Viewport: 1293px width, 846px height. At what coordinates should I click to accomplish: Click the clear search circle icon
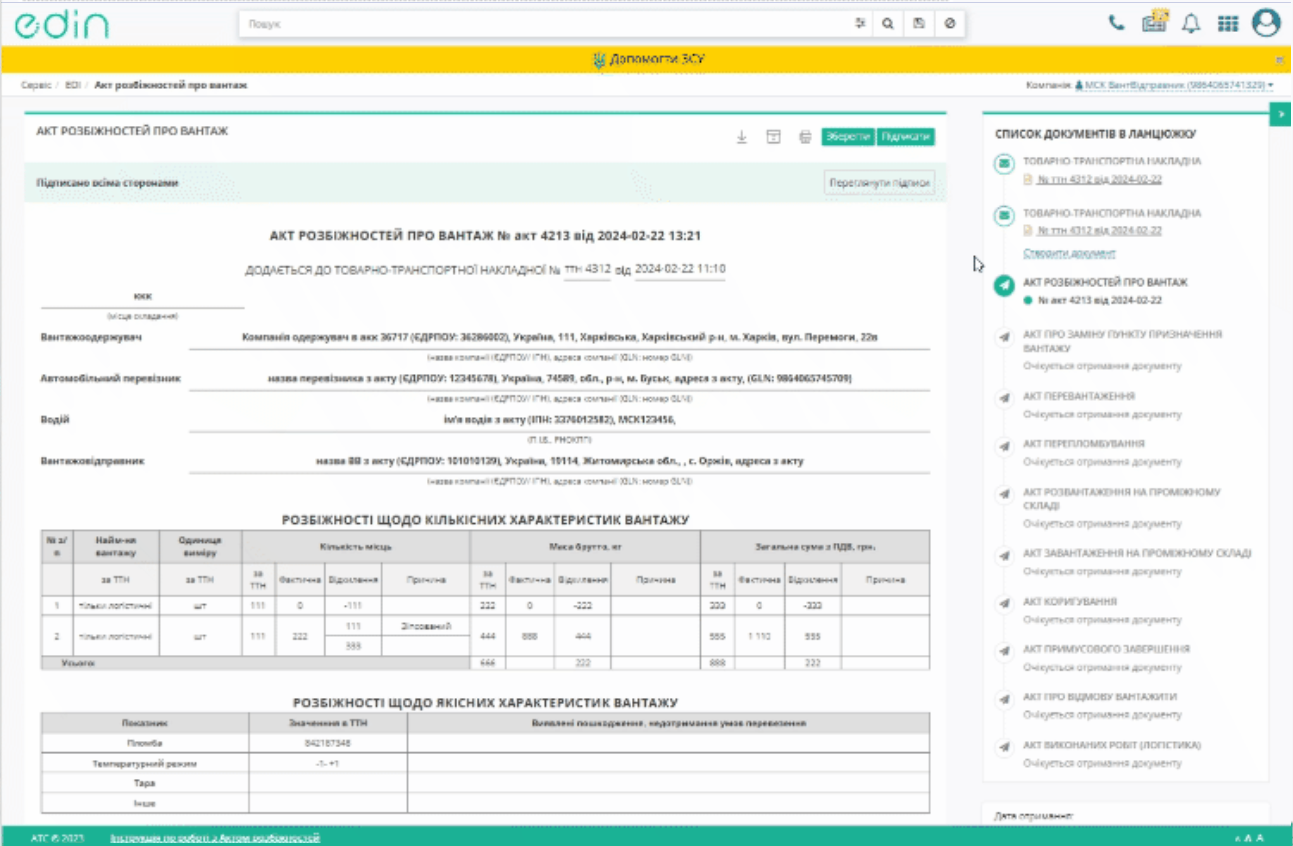tap(949, 24)
